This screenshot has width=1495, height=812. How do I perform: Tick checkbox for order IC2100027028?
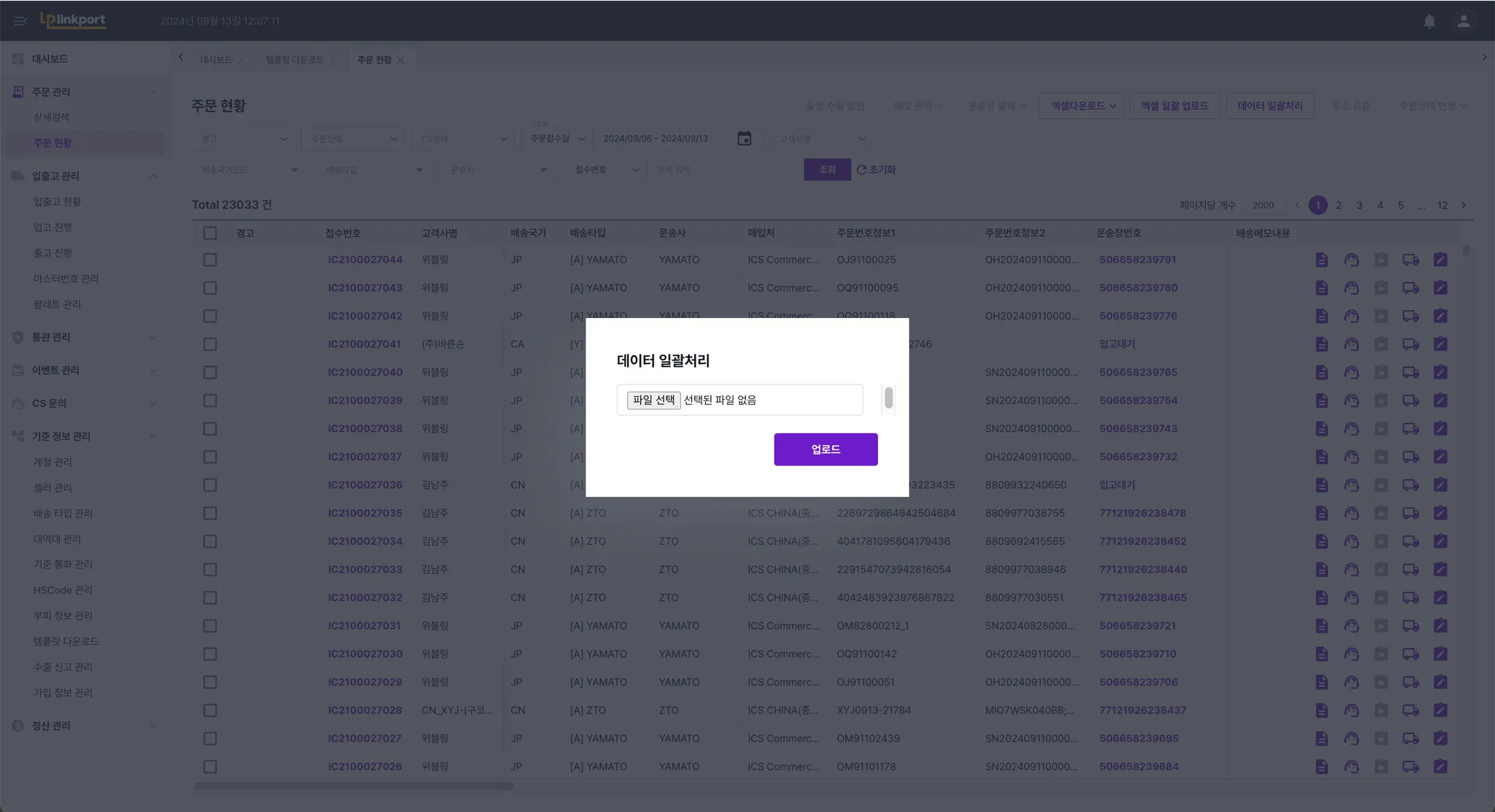coord(210,711)
